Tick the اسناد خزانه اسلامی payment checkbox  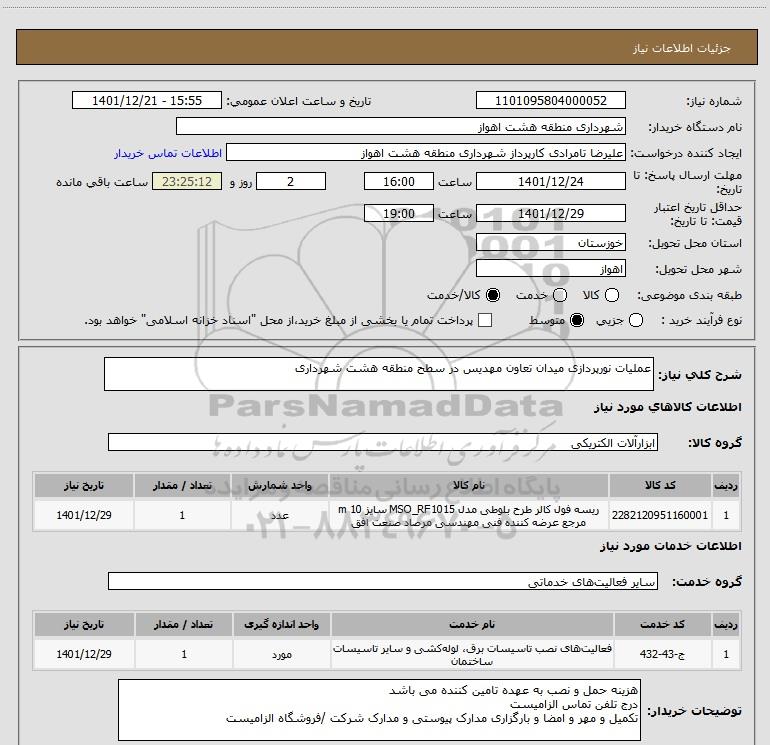[485, 320]
